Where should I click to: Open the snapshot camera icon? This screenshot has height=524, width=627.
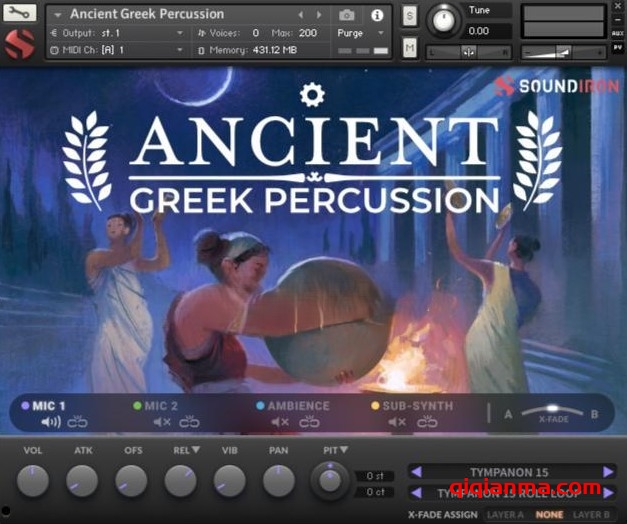pyautogui.click(x=346, y=15)
